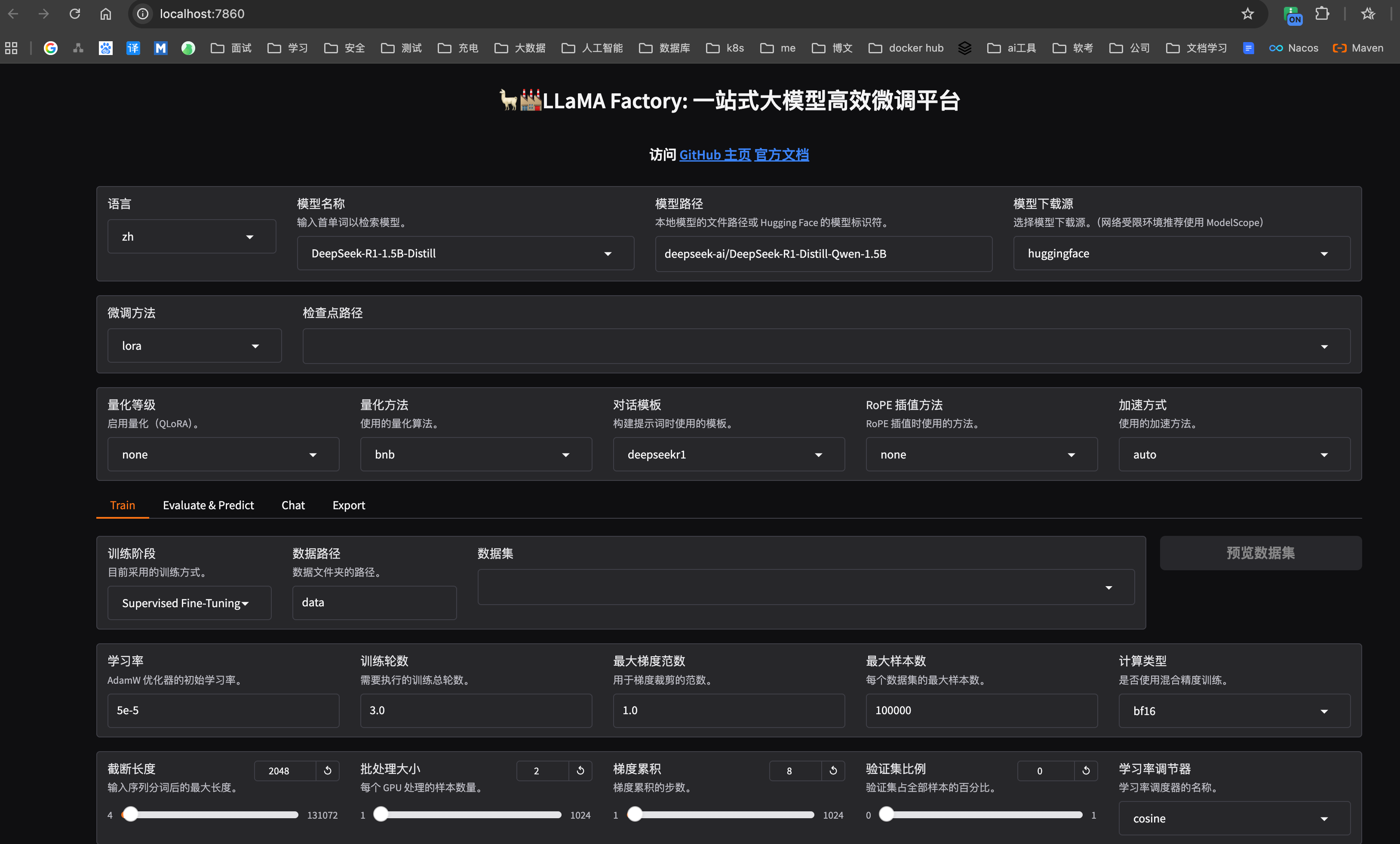This screenshot has height=844, width=1400.
Task: Open the 计算类型 bf16 dropdown
Action: [1234, 710]
